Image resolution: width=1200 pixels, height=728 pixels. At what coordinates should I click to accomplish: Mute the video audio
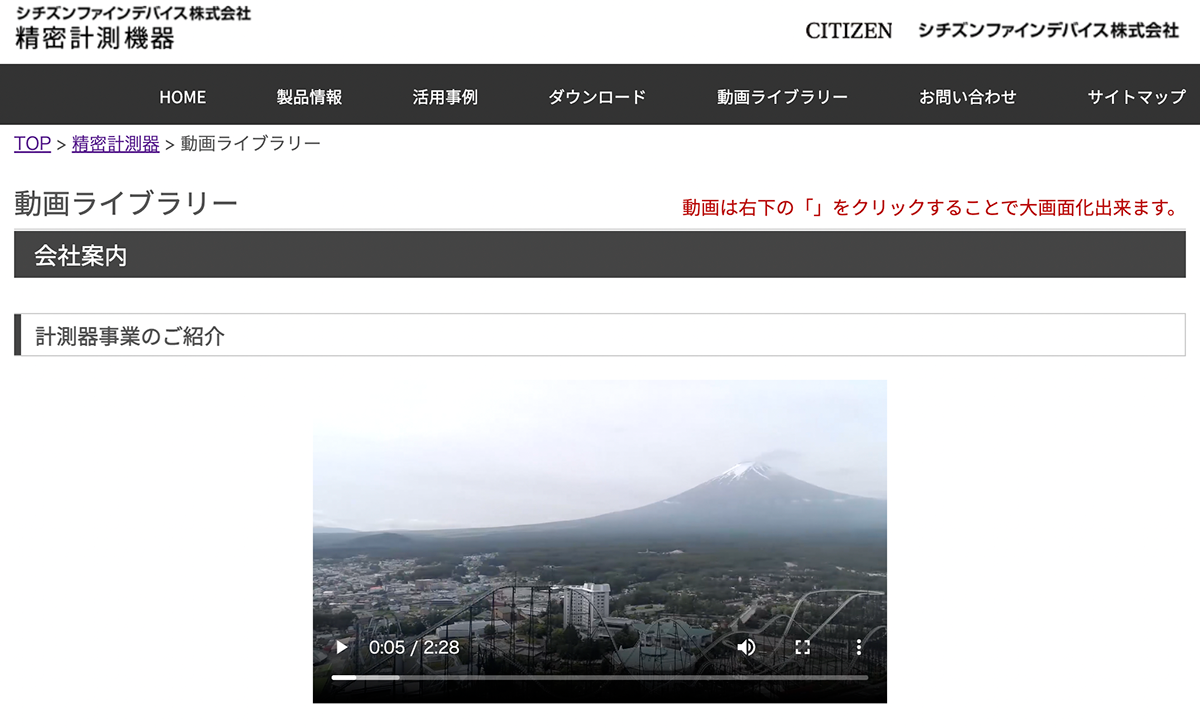pos(746,647)
